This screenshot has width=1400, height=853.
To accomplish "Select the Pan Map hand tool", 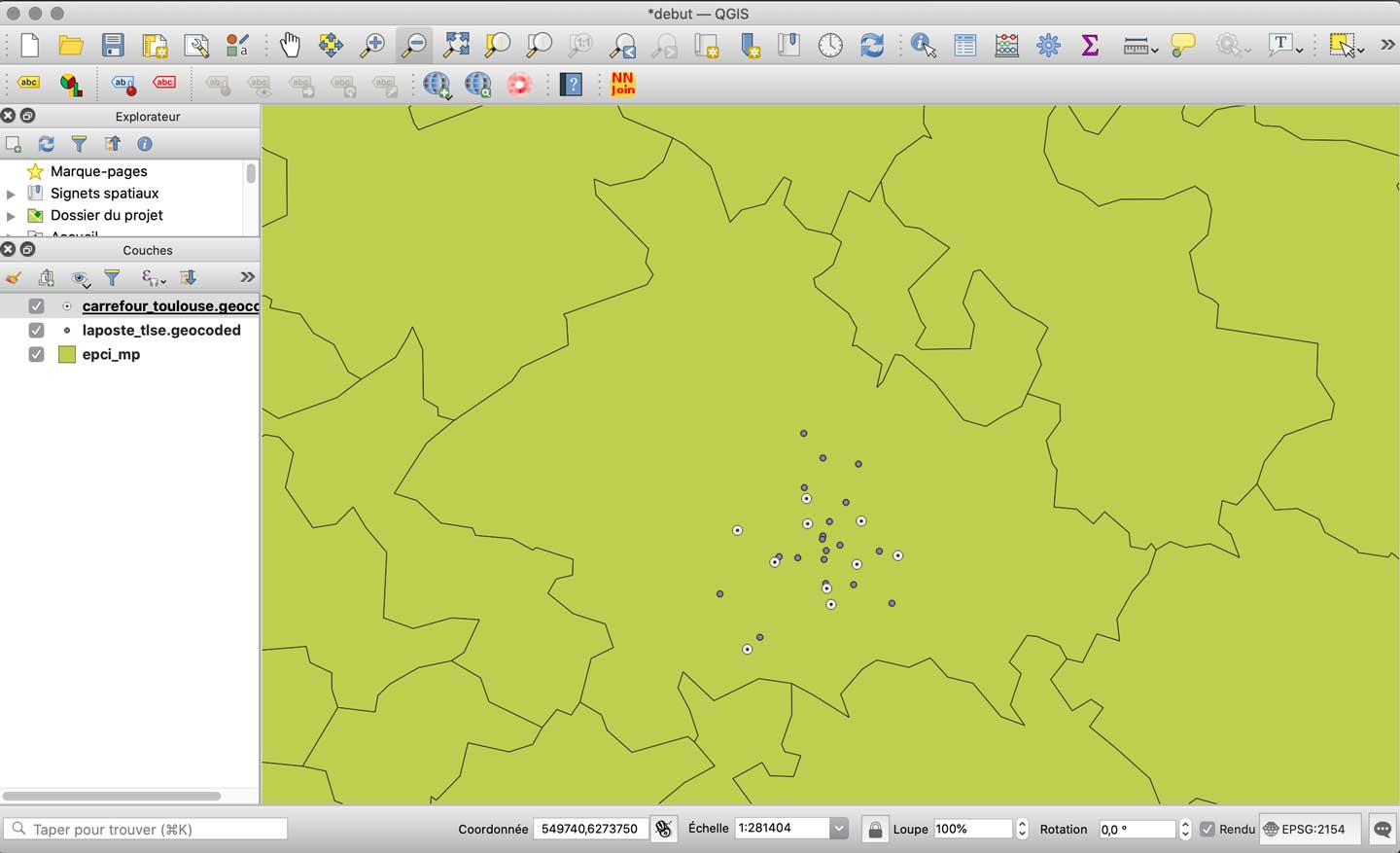I will (290, 45).
